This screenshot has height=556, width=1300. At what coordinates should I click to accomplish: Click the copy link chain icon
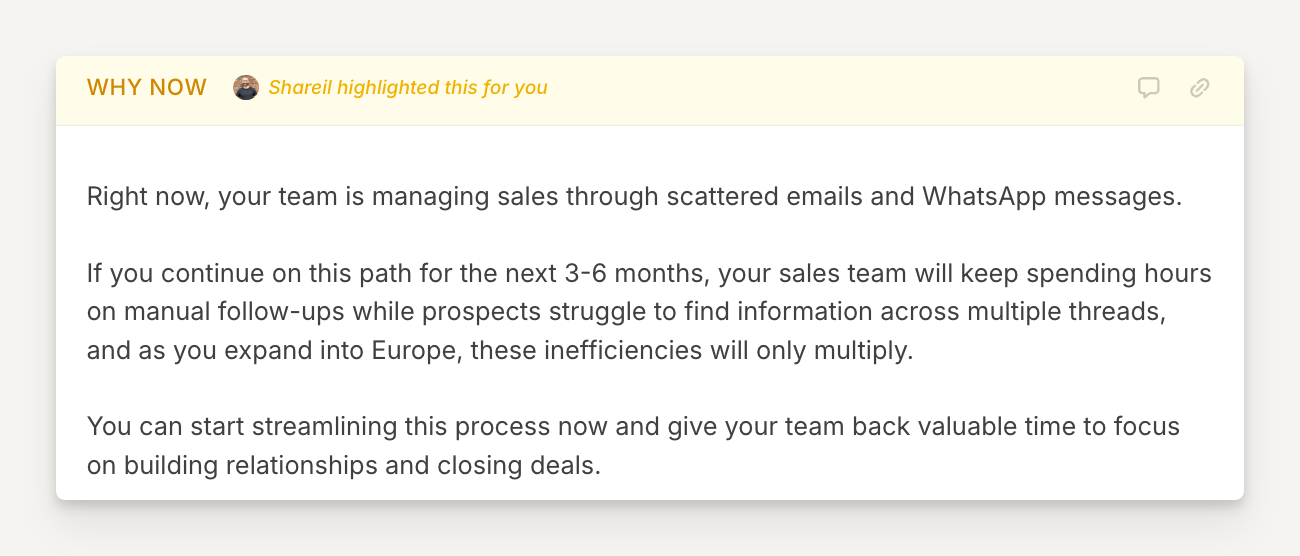1200,88
